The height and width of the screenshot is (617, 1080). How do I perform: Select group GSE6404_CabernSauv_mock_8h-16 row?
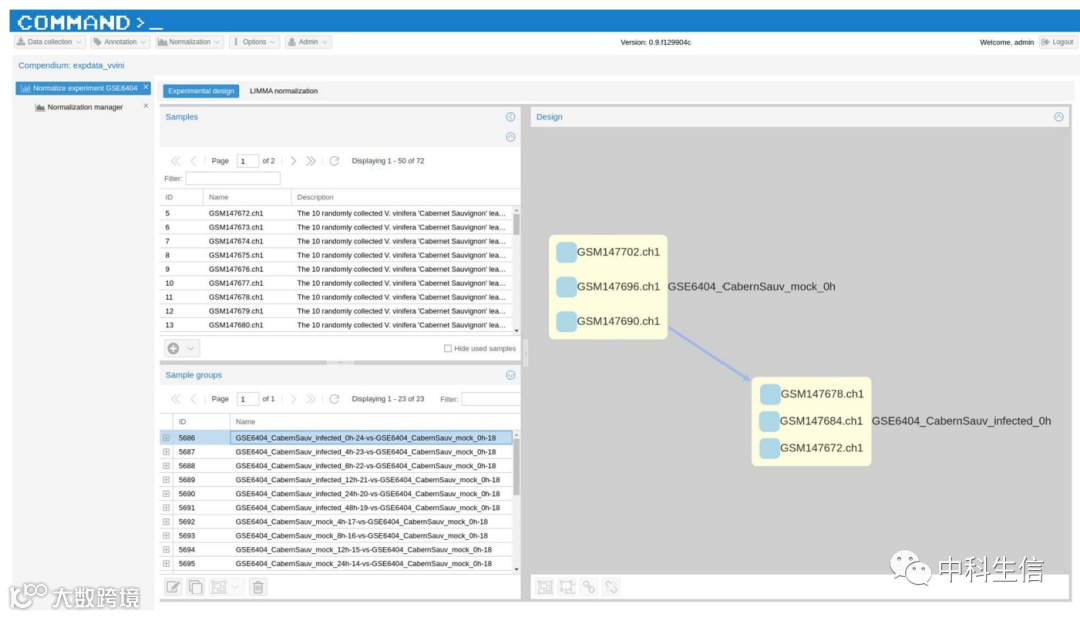(x=337, y=536)
